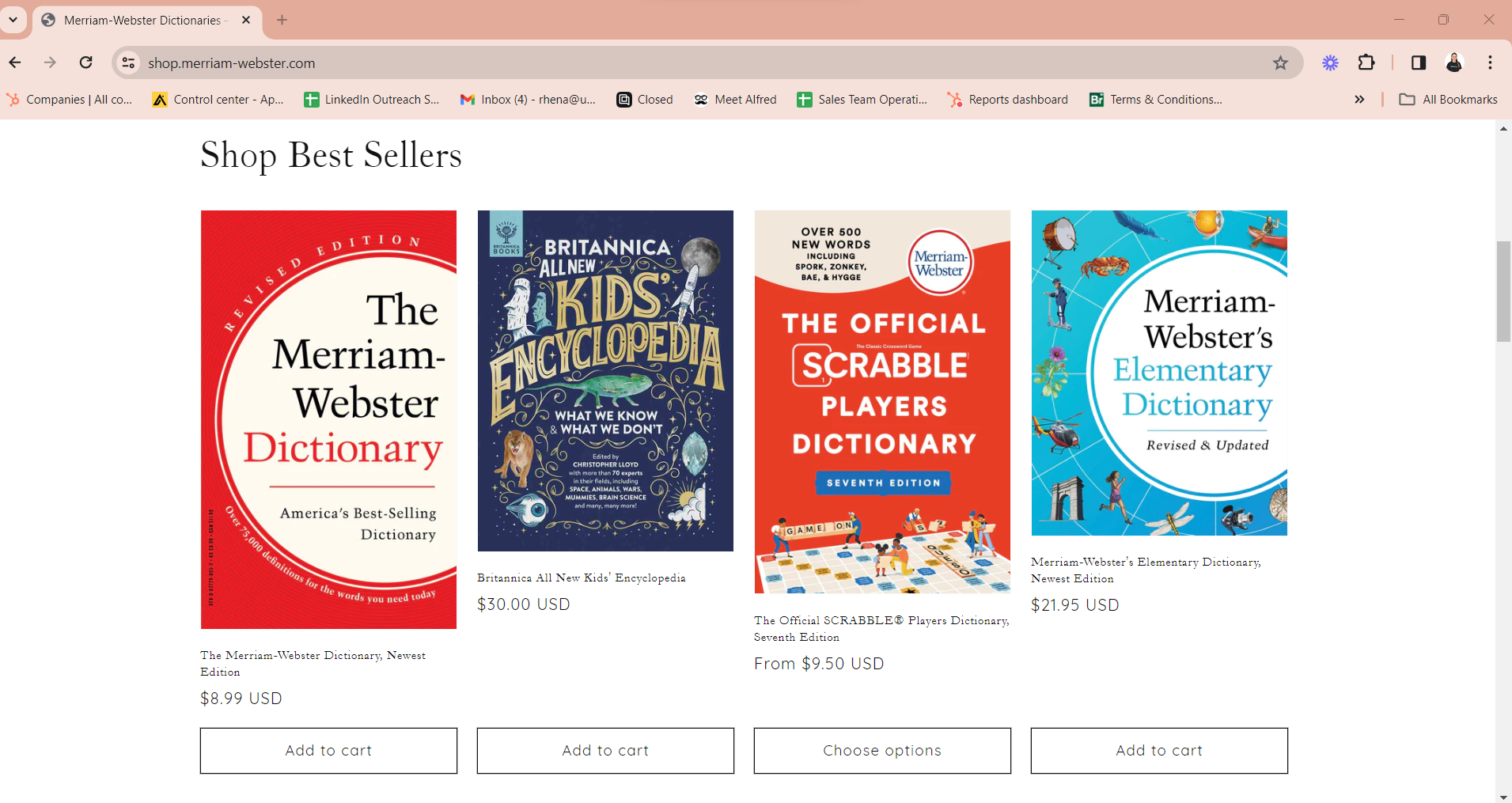Toggle the browser side panel
The height and width of the screenshot is (803, 1512).
(1418, 62)
